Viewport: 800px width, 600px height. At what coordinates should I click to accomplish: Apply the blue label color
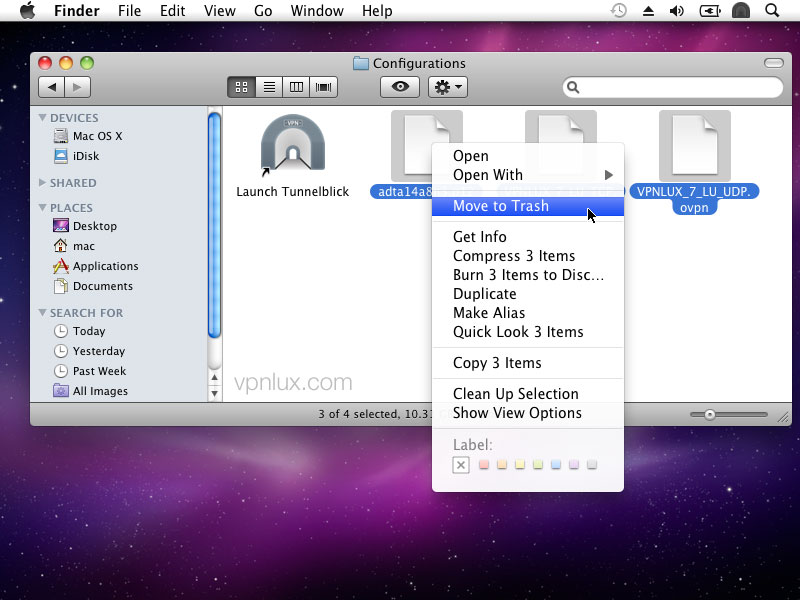click(556, 464)
